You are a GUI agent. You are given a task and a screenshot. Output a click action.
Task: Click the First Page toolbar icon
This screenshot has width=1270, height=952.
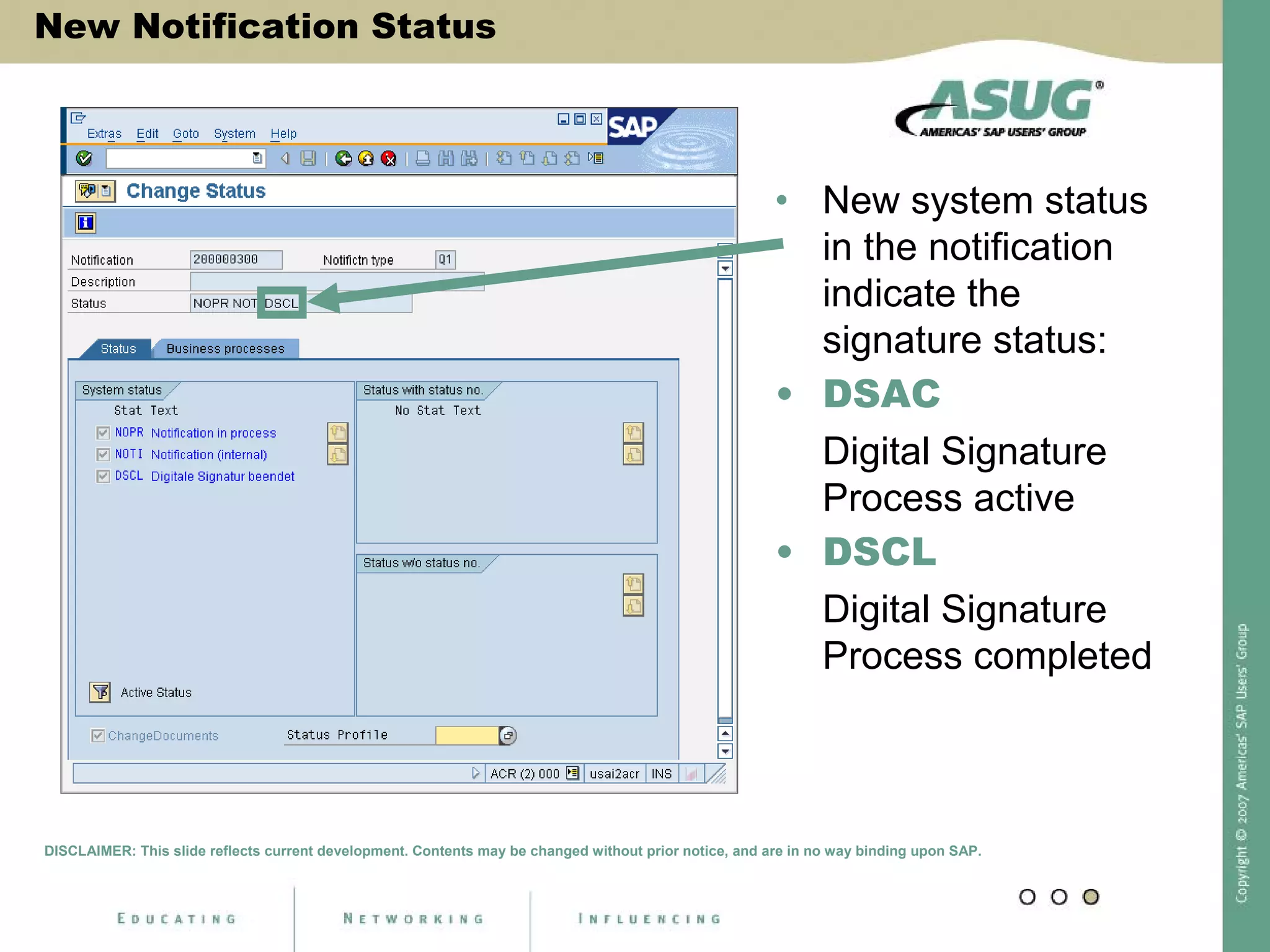(x=504, y=159)
